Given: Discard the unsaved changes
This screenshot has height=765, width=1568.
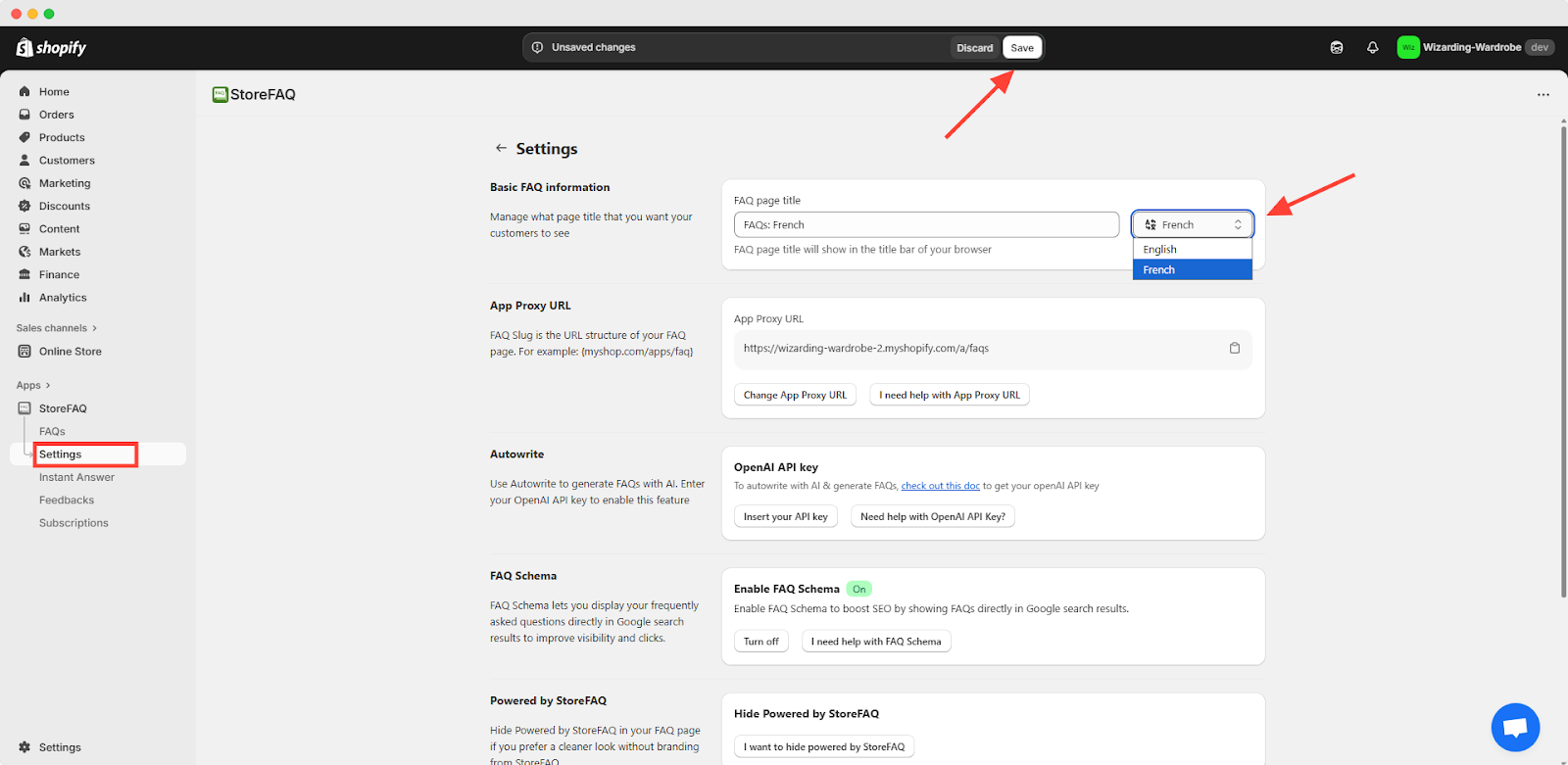Looking at the screenshot, I should [x=974, y=47].
